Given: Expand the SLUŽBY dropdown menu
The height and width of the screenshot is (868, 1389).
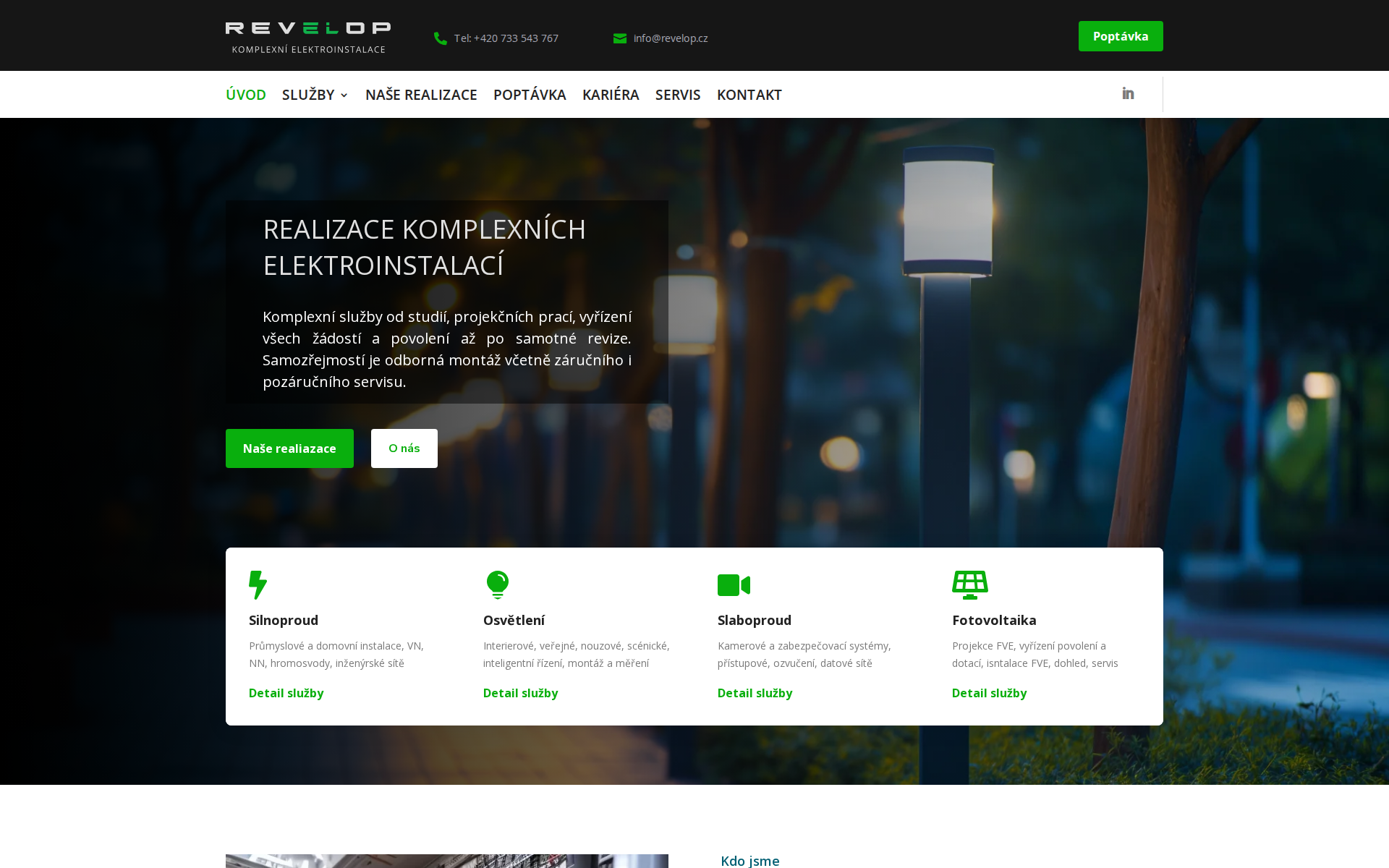Looking at the screenshot, I should [x=310, y=95].
